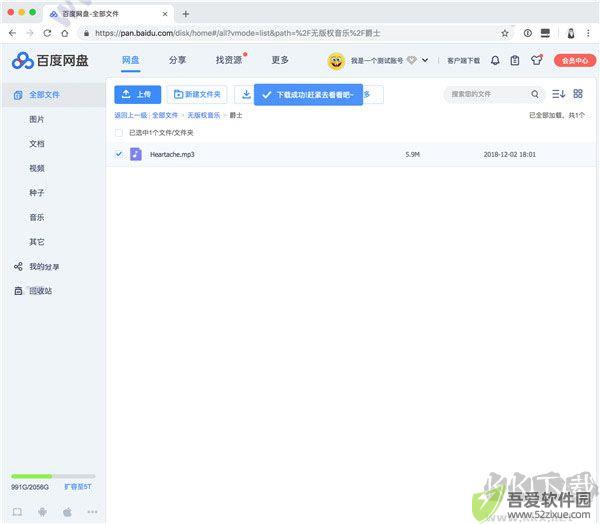Select 其它 category in sidebar
The height and width of the screenshot is (524, 600).
point(37,242)
